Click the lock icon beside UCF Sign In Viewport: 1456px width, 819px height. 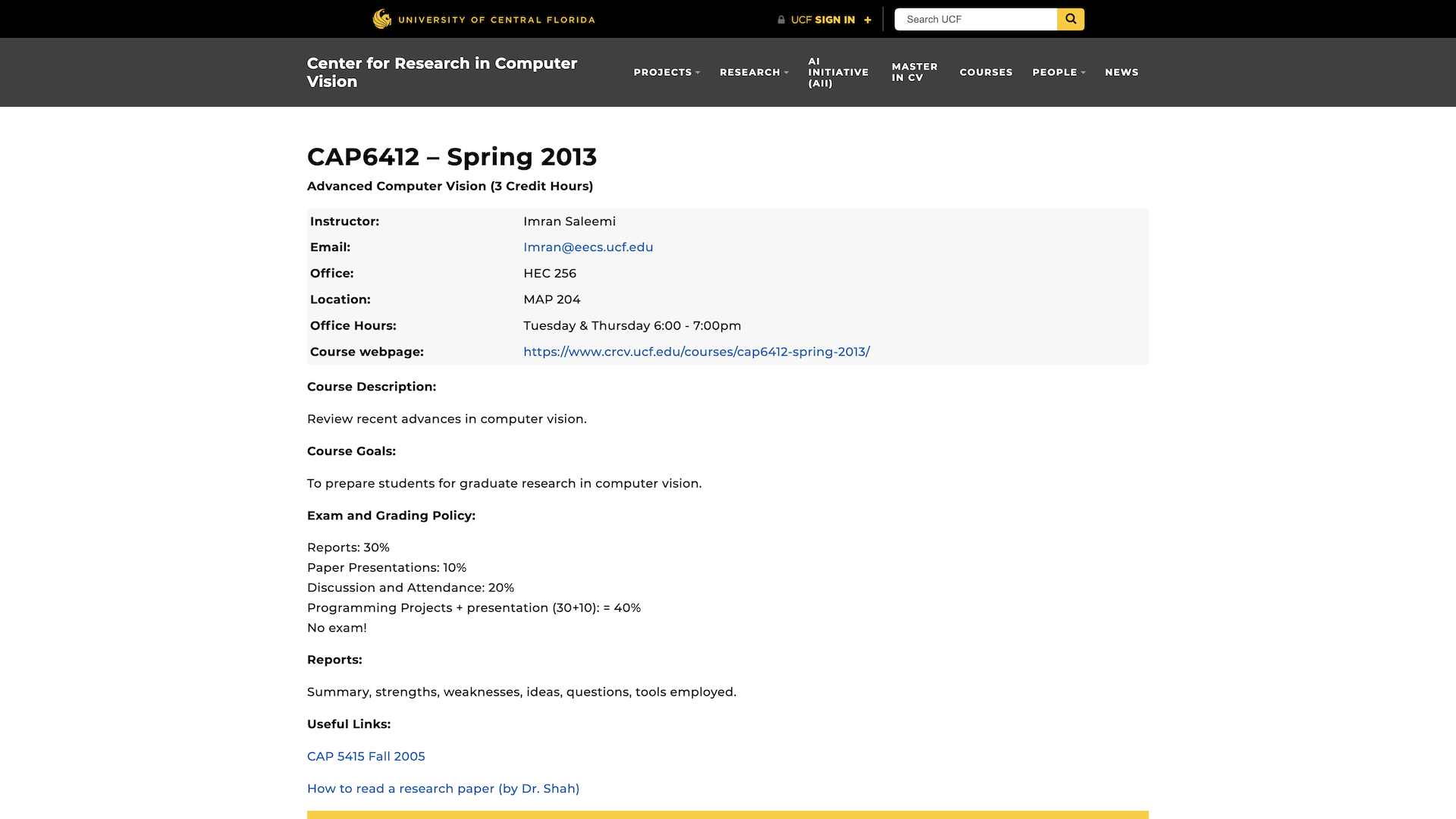(x=781, y=20)
